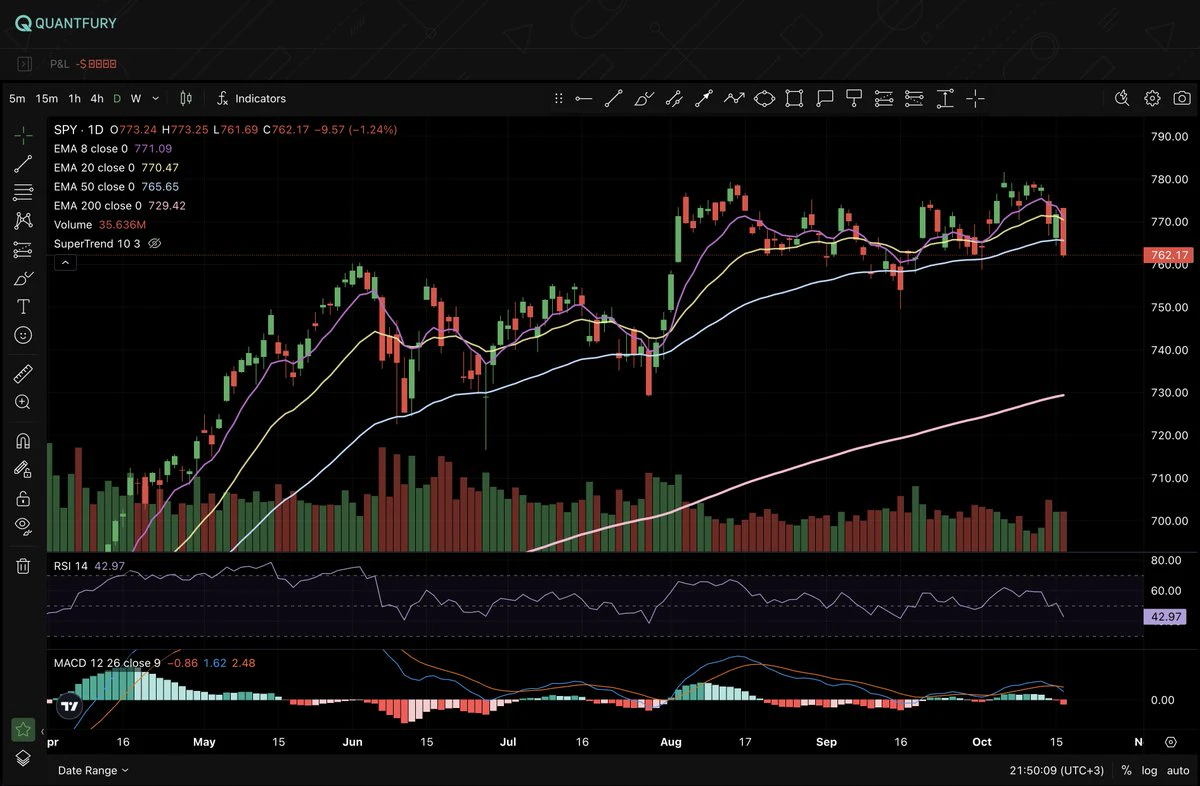
Task: Open the pattern drawing tool in sidebar
Action: click(x=23, y=220)
